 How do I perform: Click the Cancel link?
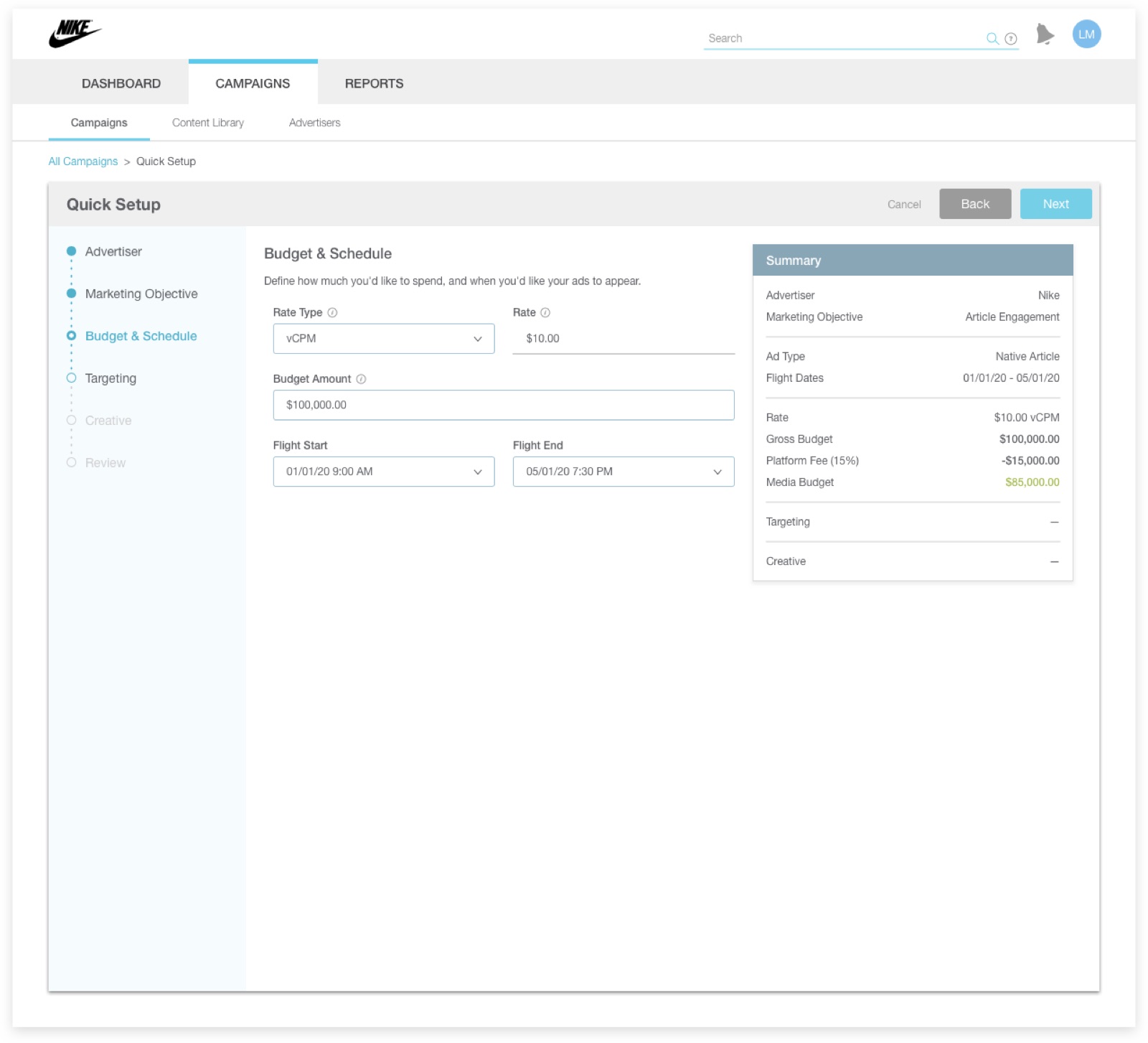pyautogui.click(x=903, y=205)
